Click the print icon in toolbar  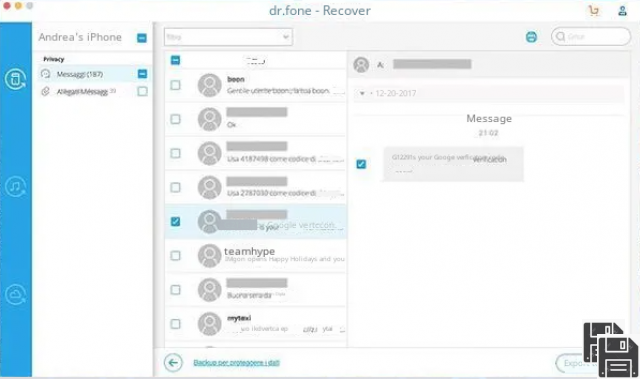pos(531,37)
